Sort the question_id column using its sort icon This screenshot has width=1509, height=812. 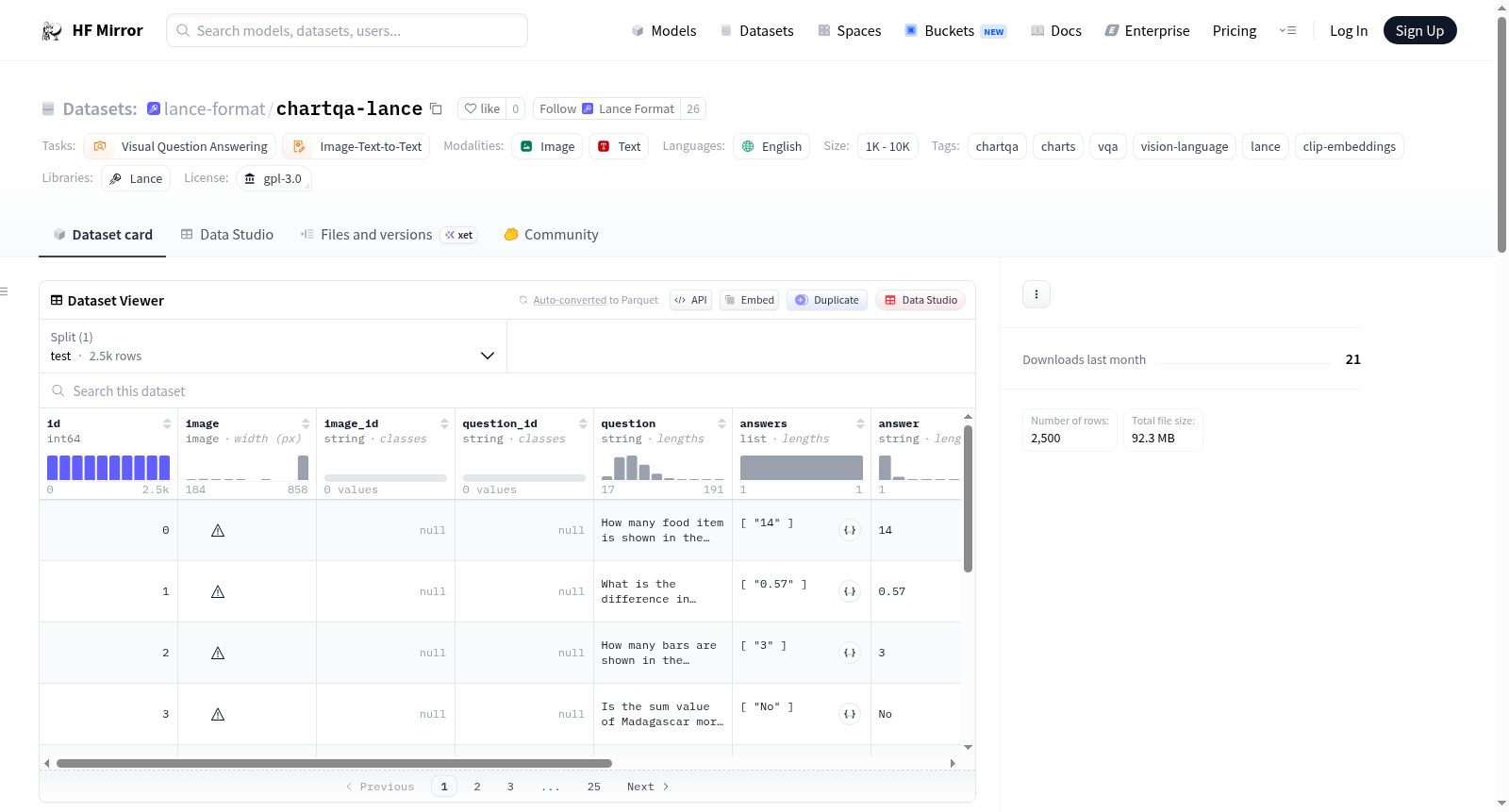583,424
